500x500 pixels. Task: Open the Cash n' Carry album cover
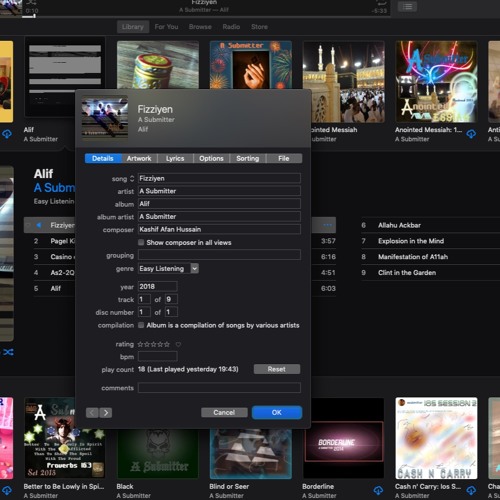[x=436, y=438]
